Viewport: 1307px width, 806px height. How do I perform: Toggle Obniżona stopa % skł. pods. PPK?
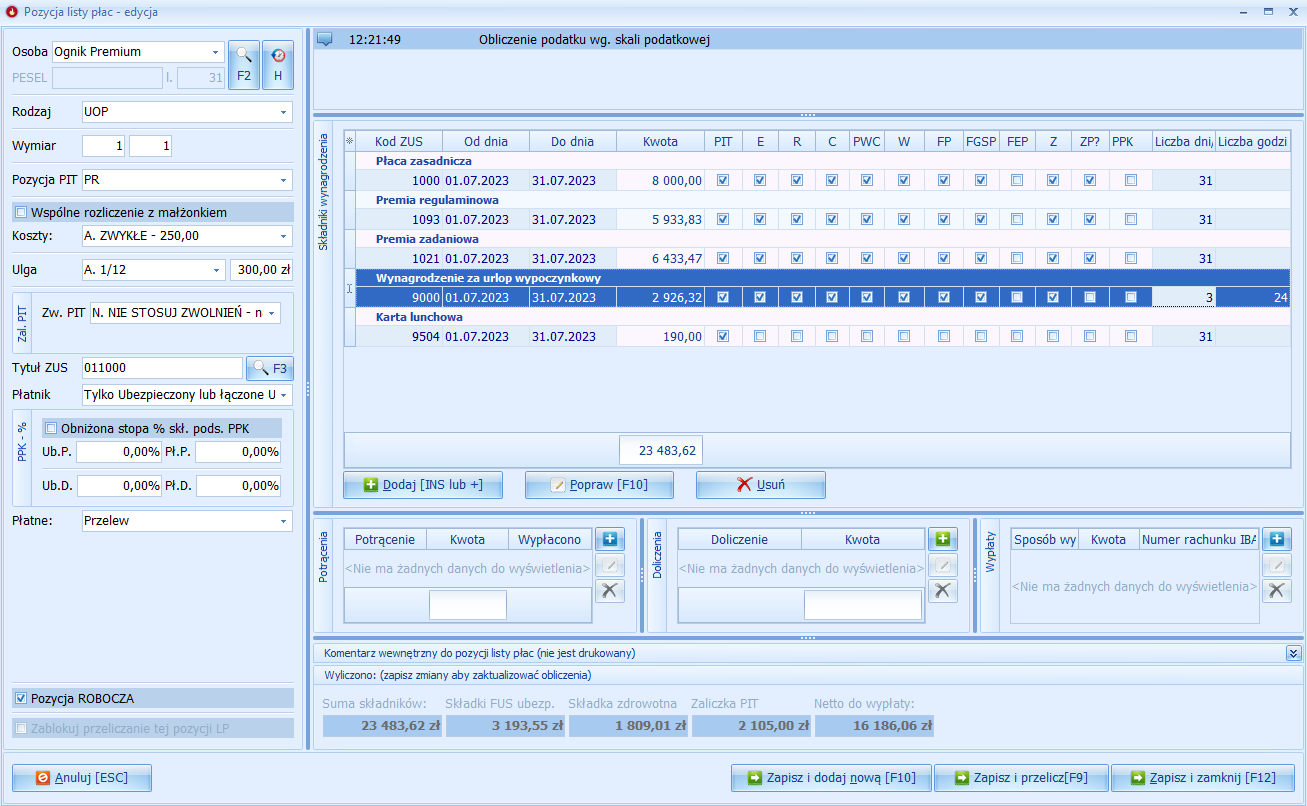pos(51,428)
